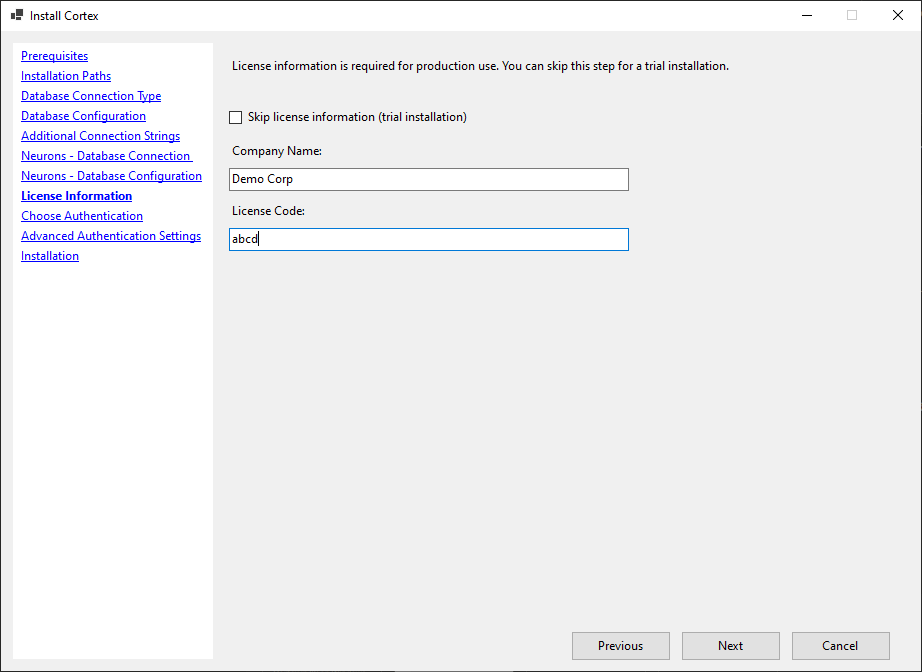Go to Installation Paths step
The image size is (922, 672).
point(66,76)
